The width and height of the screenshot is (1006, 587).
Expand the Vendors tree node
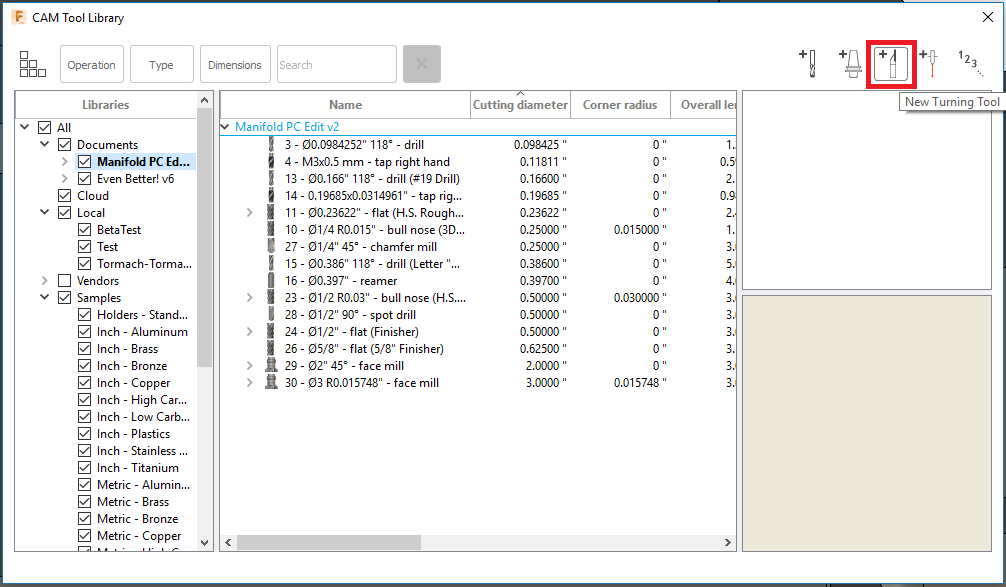pos(44,281)
